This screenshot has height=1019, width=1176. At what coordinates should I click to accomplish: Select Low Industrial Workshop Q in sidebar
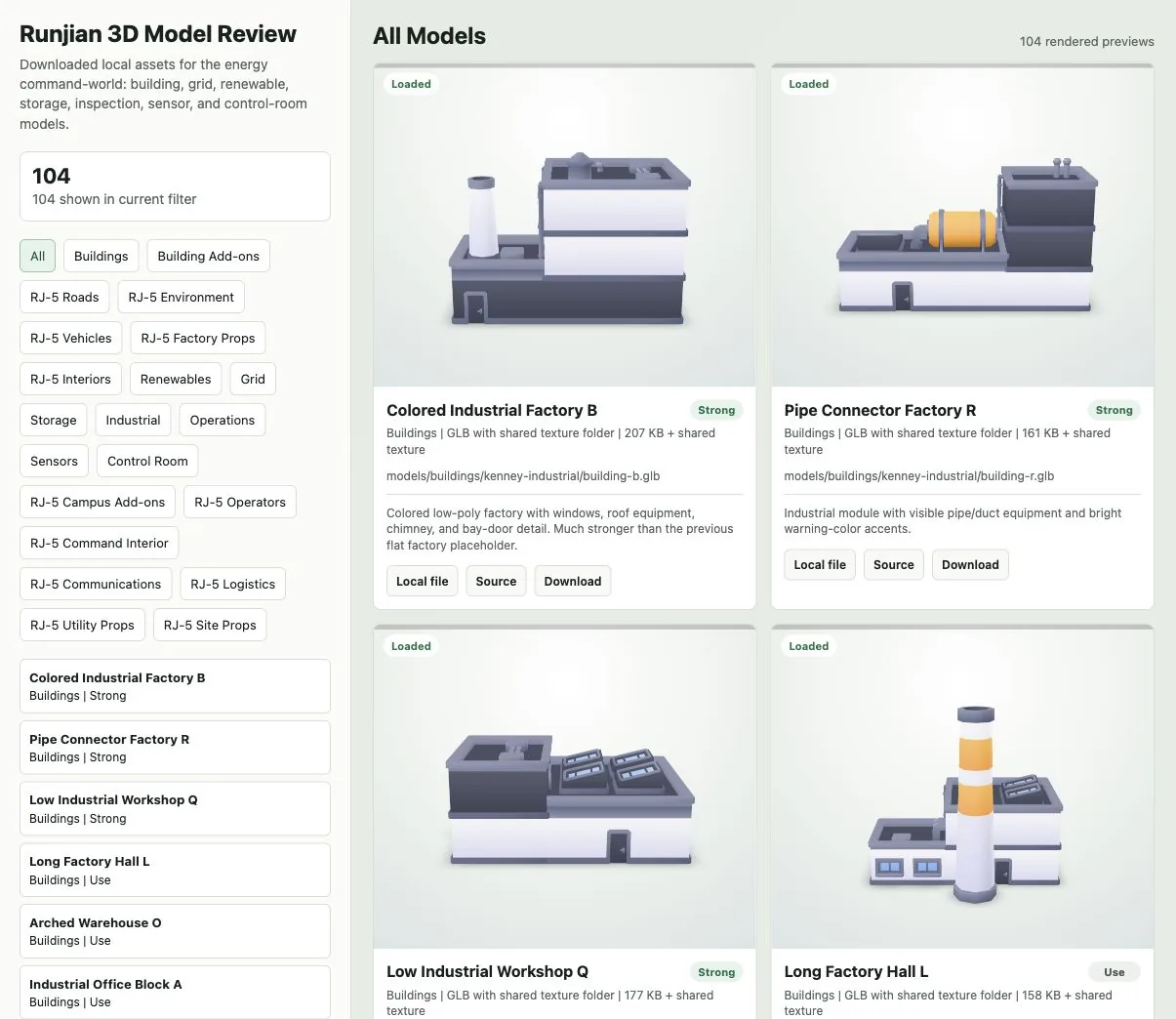175,808
